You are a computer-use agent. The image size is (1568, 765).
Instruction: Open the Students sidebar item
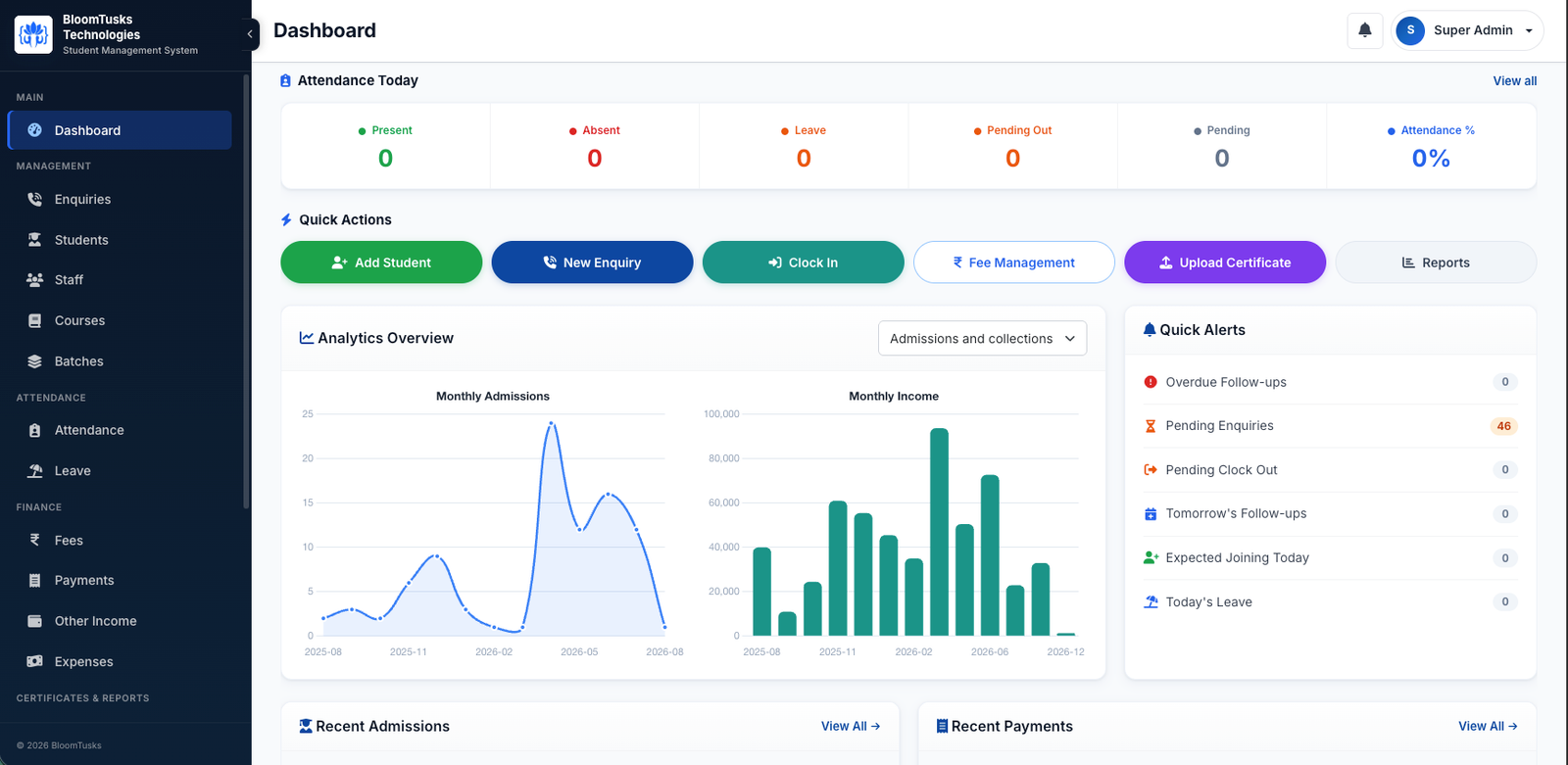click(x=120, y=240)
